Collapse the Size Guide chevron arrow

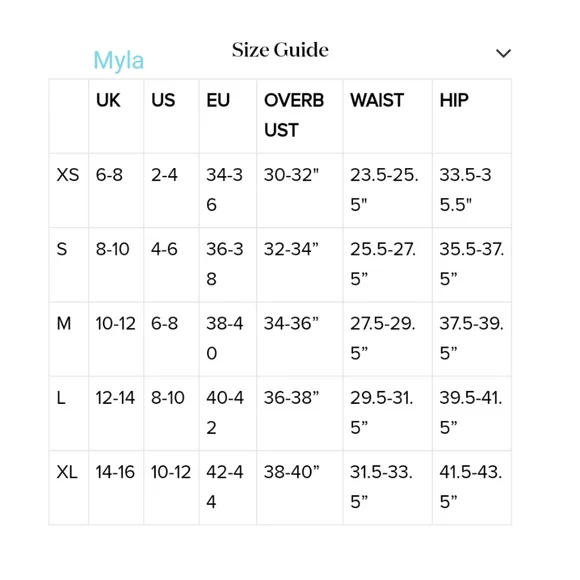tap(503, 53)
